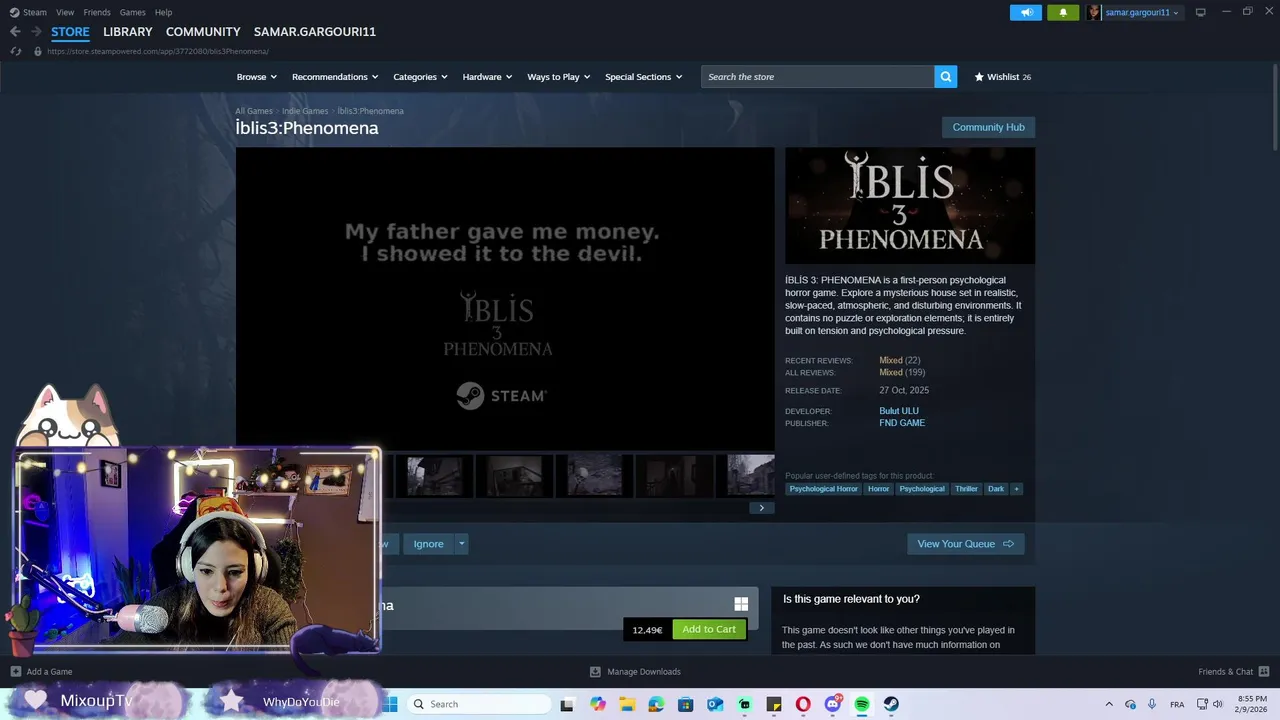Switch to the COMMUNITY tab
Viewport: 1280px width, 720px height.
(x=203, y=32)
